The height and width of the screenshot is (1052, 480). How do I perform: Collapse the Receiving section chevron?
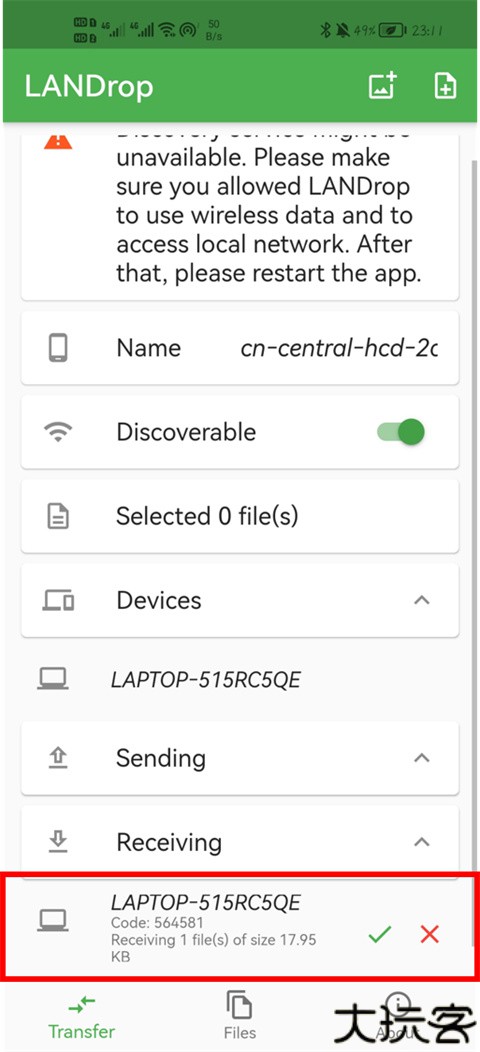point(422,841)
